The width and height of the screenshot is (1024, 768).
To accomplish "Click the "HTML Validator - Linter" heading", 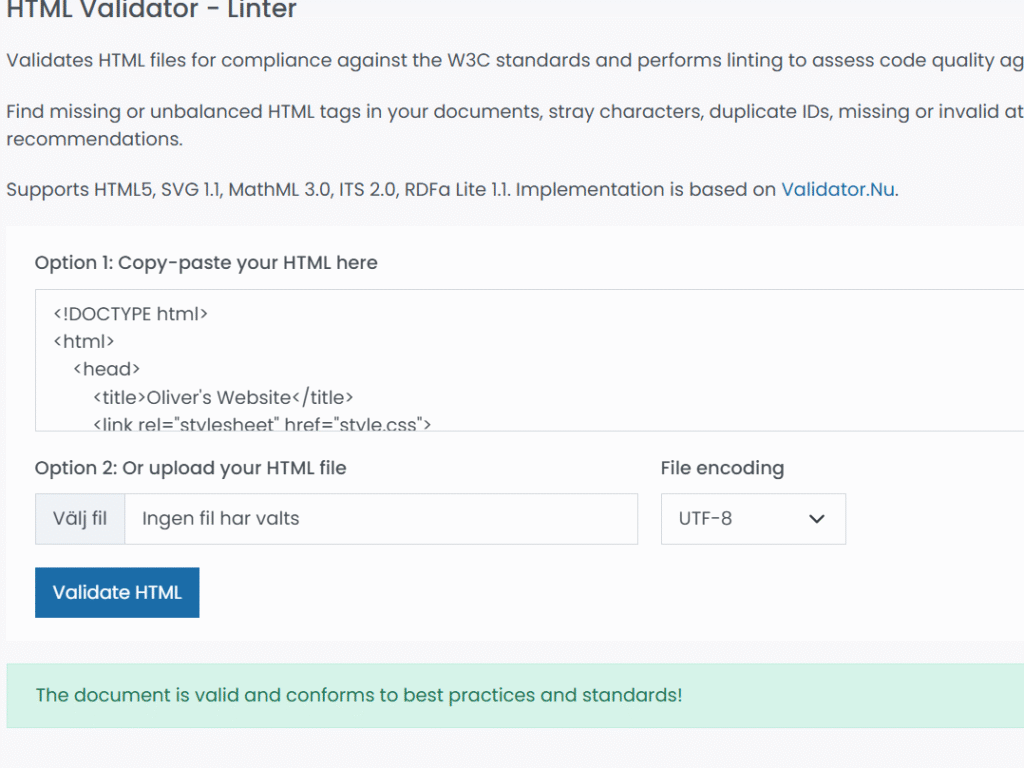I will [x=152, y=12].
